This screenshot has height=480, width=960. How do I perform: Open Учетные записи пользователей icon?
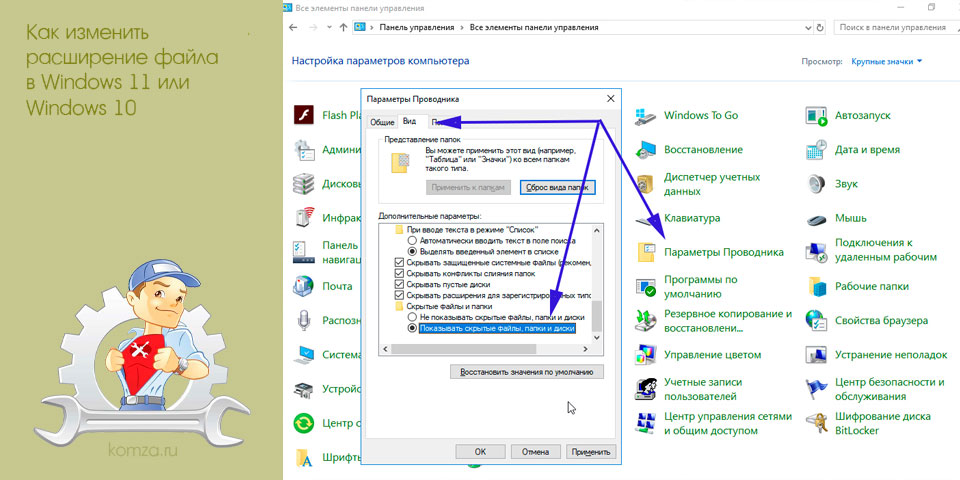[645, 389]
